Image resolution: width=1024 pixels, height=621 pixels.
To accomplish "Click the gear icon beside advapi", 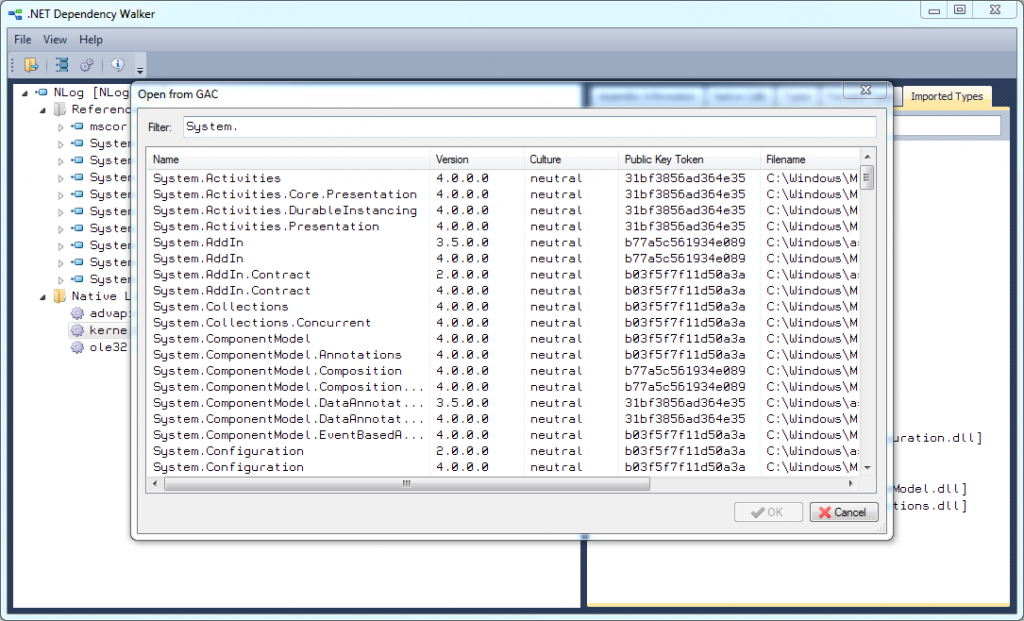I will pyautogui.click(x=77, y=313).
